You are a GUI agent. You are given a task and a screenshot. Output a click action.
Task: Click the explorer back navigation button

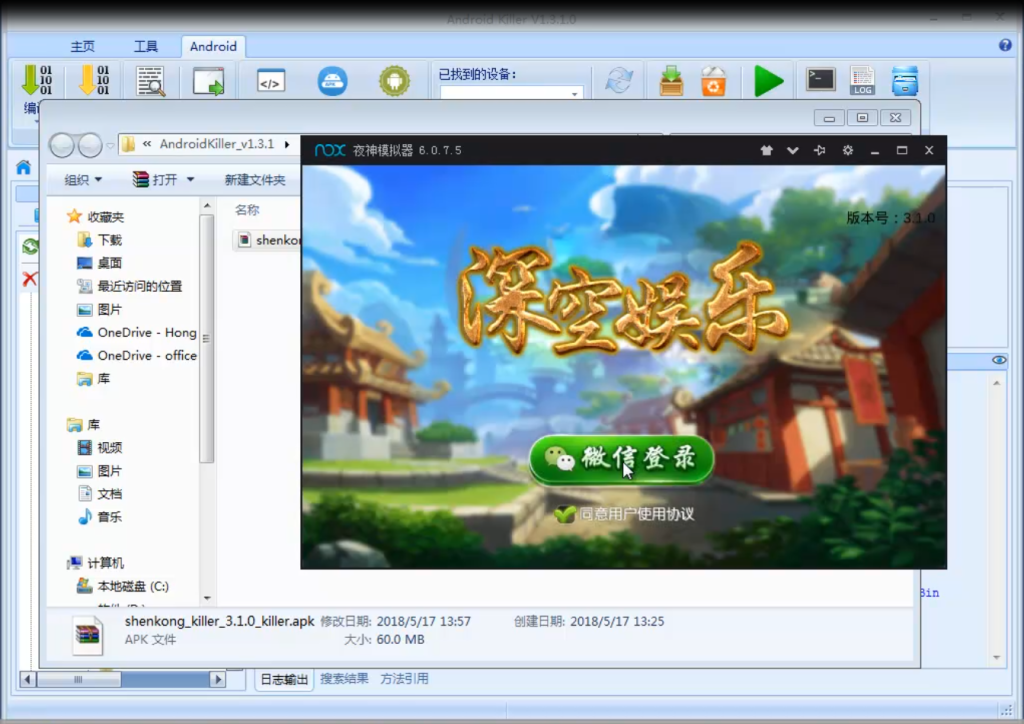(x=62, y=145)
